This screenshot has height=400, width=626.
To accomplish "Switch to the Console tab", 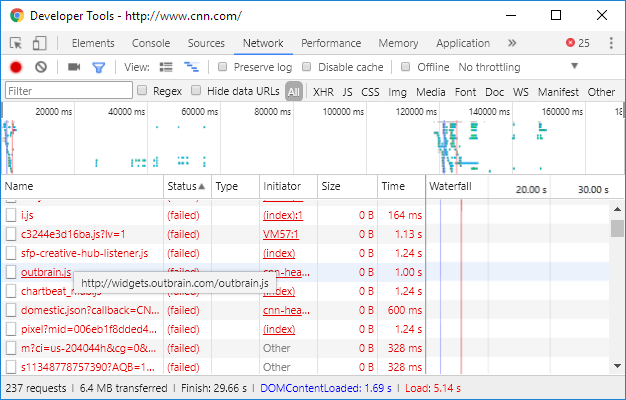I will (151, 43).
